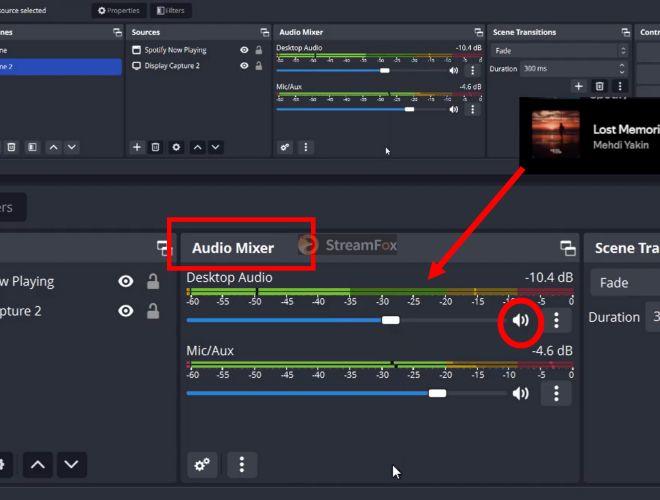Hide Display Capture 2 via its eye icon
The image size is (660, 500).
[244, 66]
